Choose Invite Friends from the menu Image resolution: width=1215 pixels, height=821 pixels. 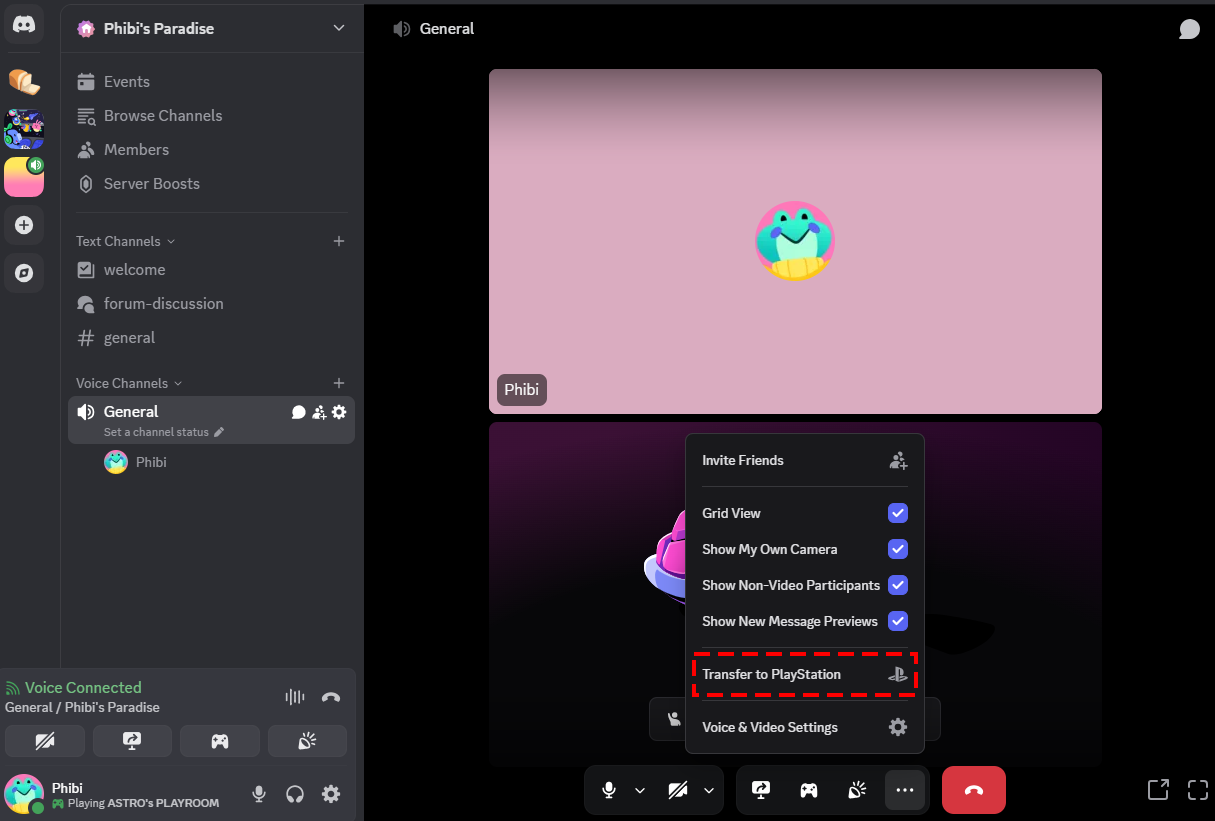tap(805, 460)
